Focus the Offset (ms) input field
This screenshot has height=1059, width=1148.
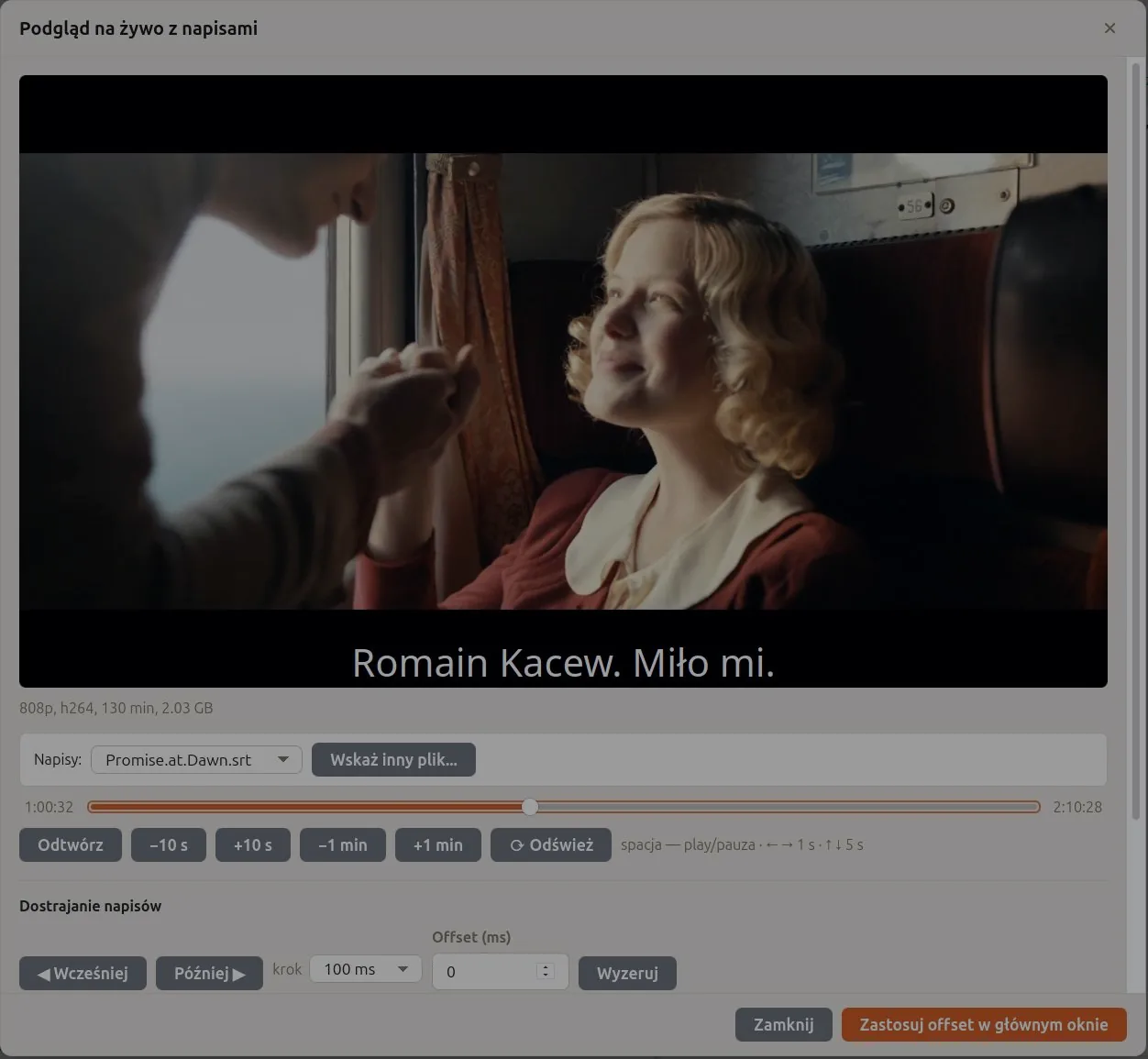500,972
